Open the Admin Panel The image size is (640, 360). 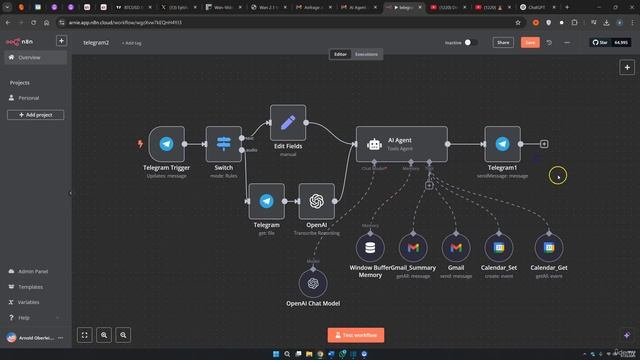35,271
